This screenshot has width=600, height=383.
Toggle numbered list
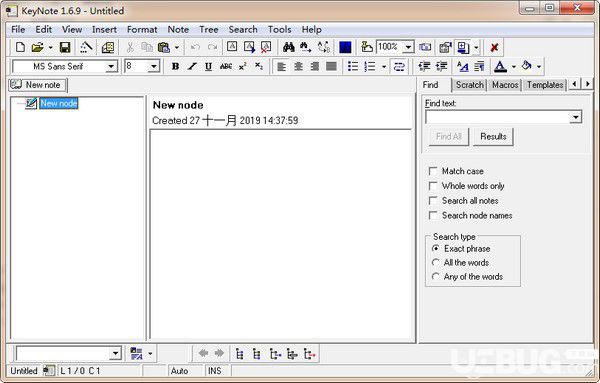(370, 67)
